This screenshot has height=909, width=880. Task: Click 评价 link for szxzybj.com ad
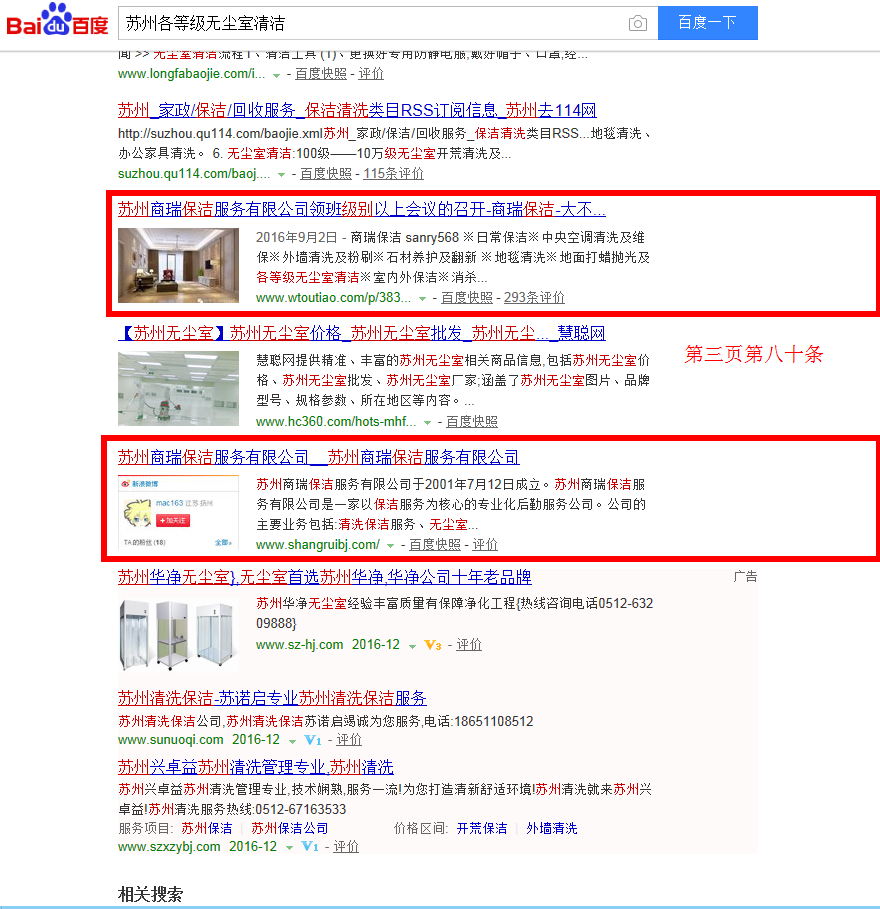point(346,846)
